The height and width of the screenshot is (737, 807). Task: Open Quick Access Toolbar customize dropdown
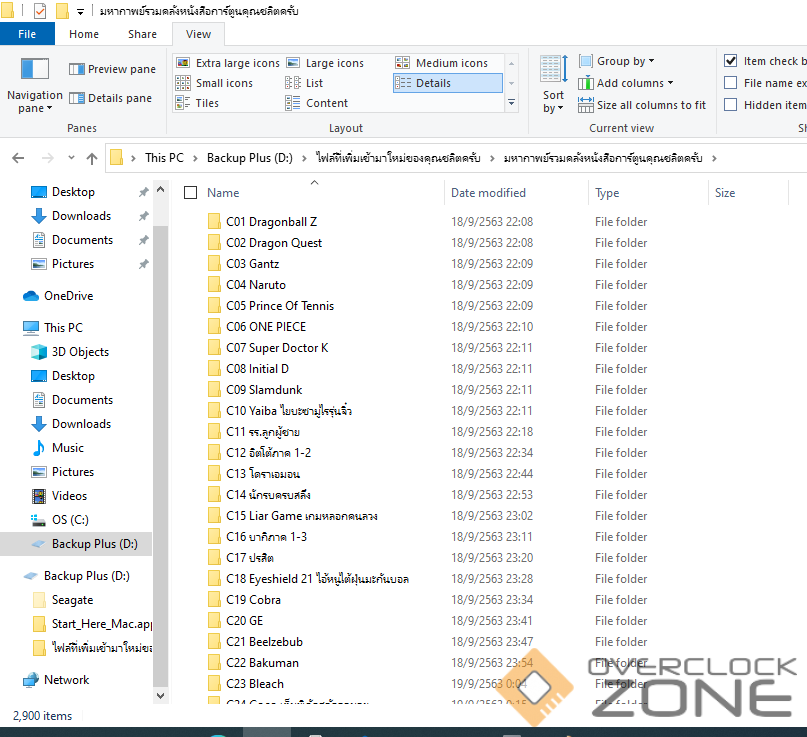click(x=80, y=11)
